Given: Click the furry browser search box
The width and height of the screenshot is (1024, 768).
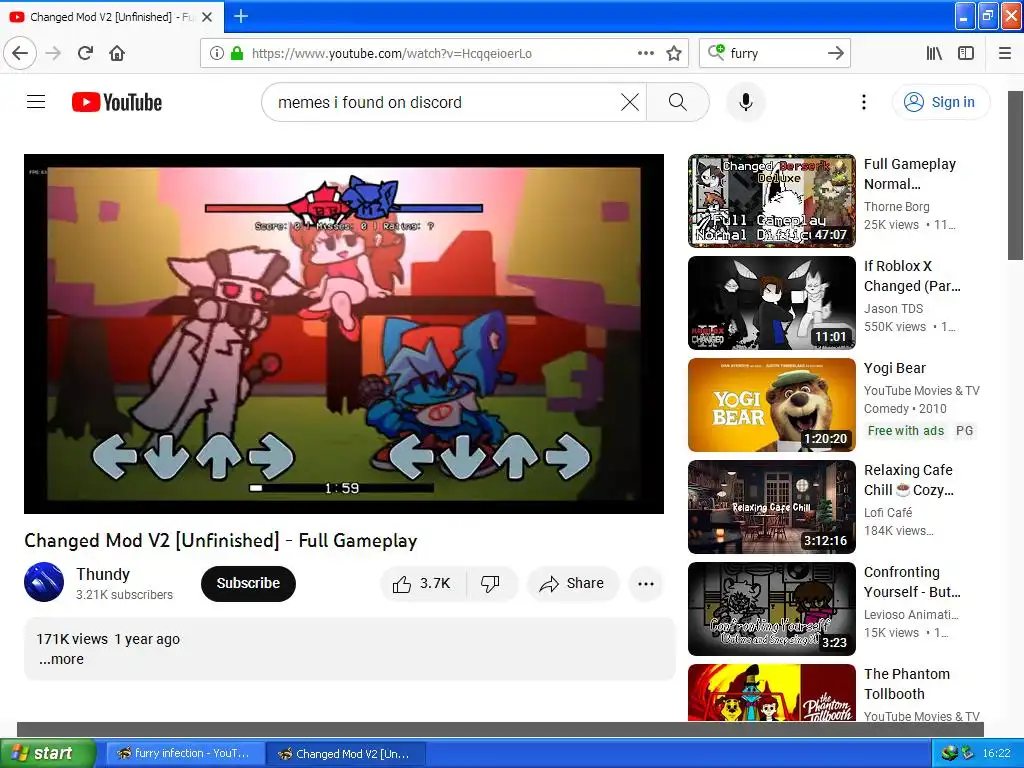Looking at the screenshot, I should (774, 53).
